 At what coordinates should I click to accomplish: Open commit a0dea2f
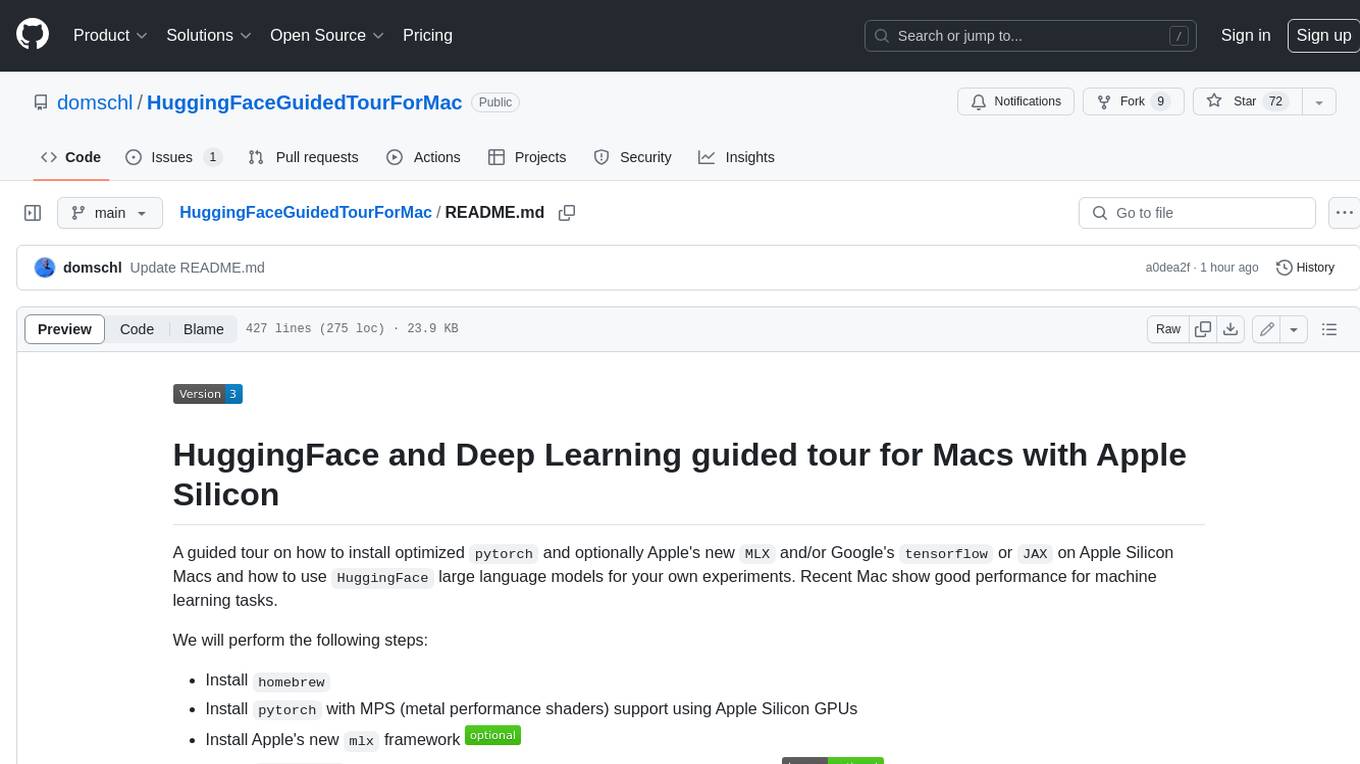point(1168,268)
